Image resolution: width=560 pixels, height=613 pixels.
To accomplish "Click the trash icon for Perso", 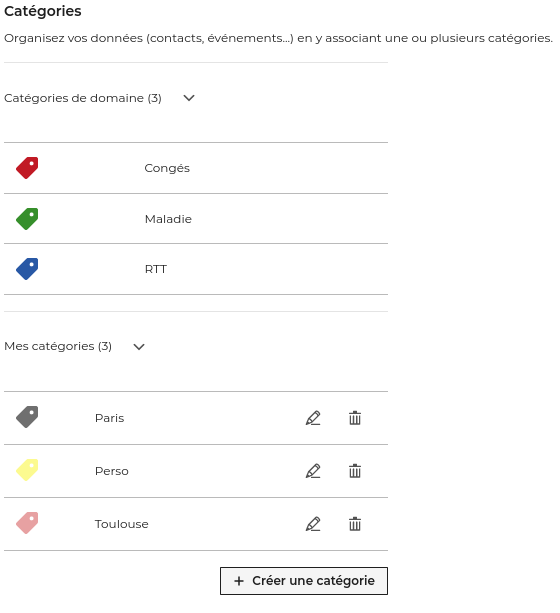I will (355, 471).
